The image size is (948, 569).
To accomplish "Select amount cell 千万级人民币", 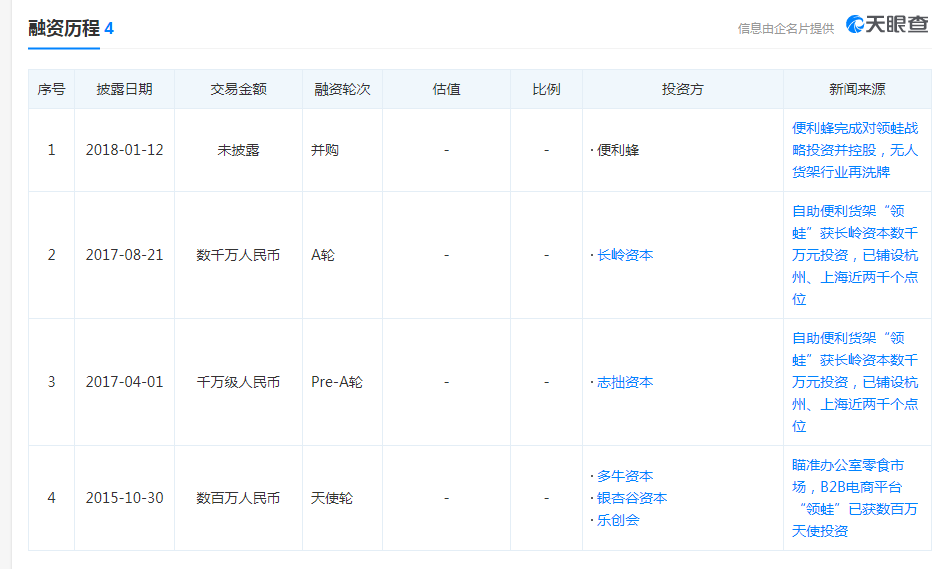I will point(238,382).
